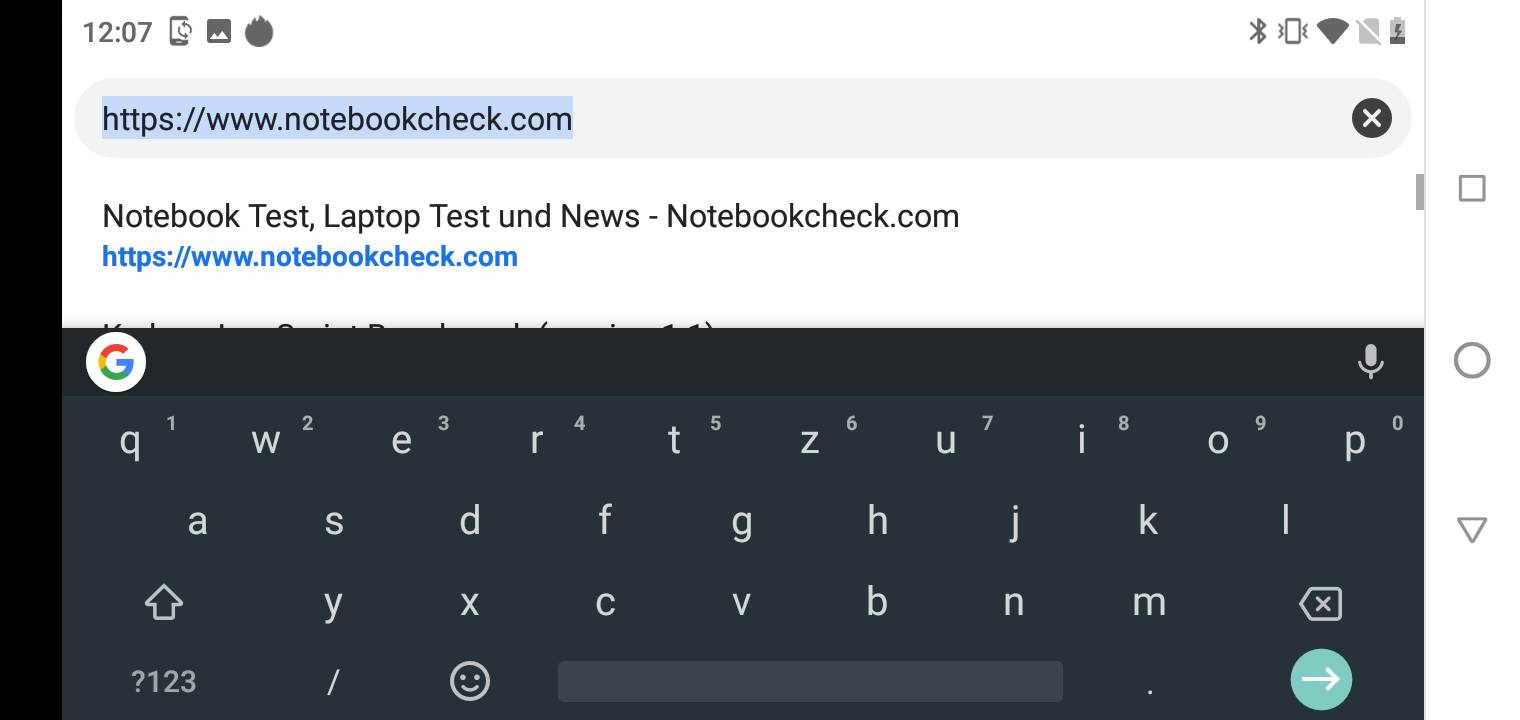This screenshot has height=720, width=1520.
Task: Toggle the shift key
Action: pyautogui.click(x=164, y=603)
